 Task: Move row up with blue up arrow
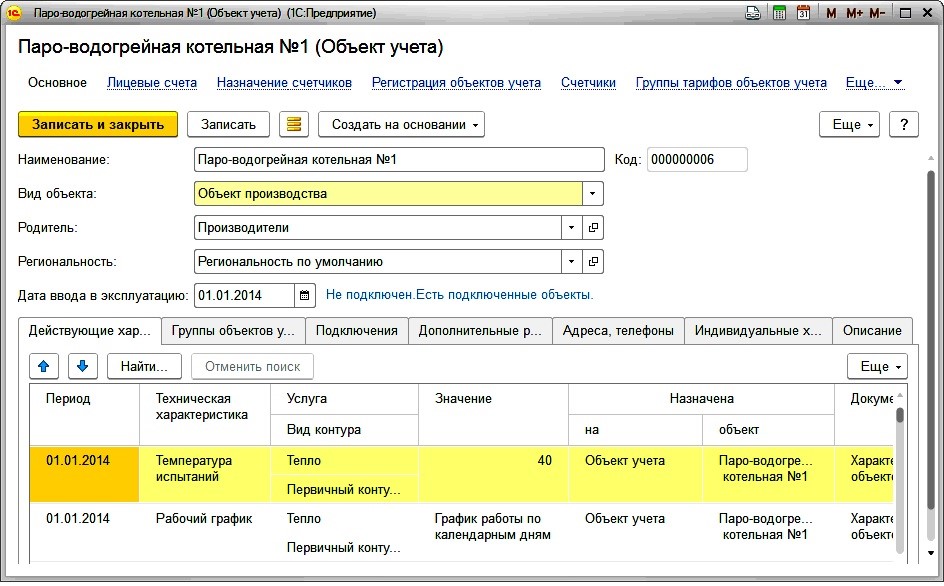pyautogui.click(x=43, y=366)
